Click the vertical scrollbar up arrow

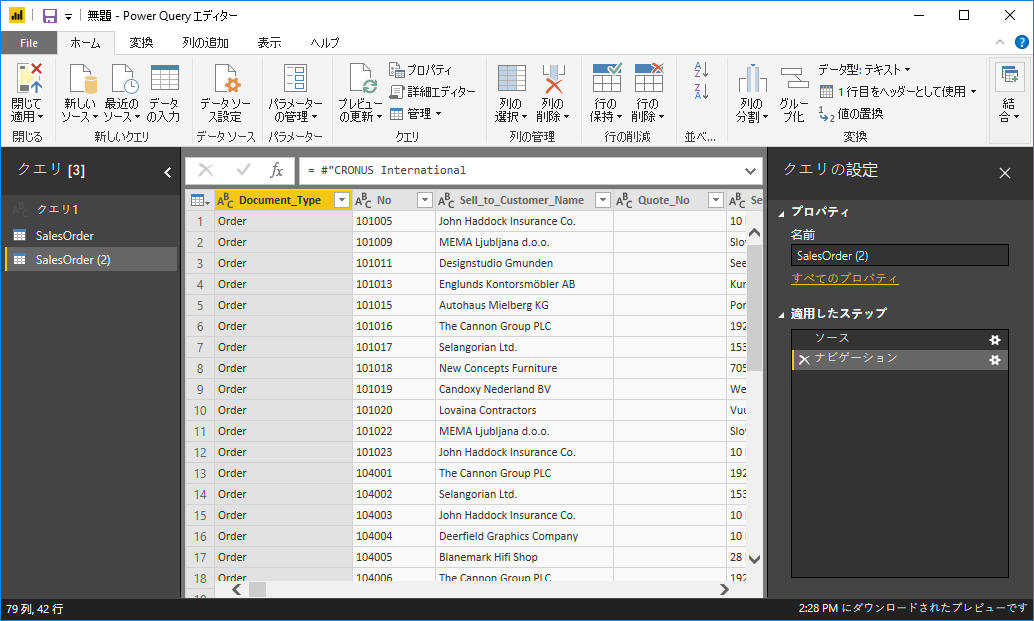point(754,233)
